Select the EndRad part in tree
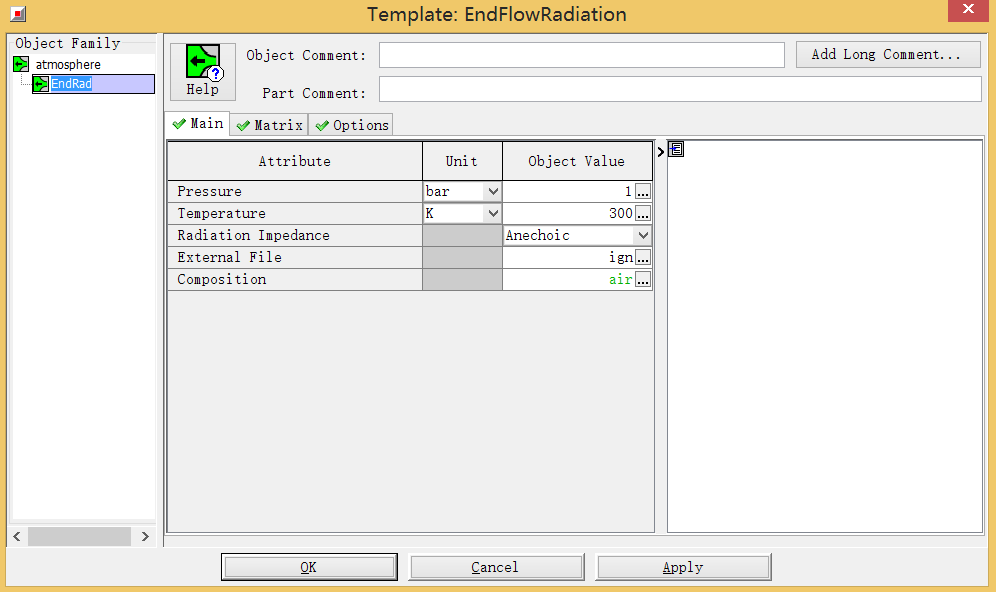 coord(72,85)
